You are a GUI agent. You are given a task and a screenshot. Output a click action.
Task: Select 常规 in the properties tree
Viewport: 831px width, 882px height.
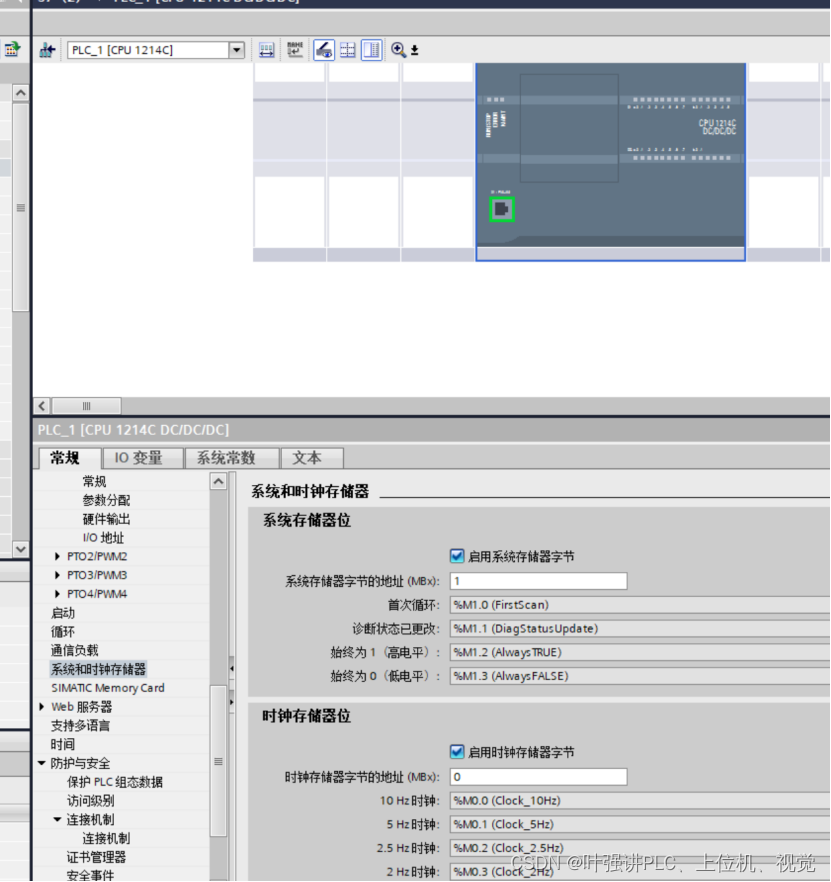pos(95,482)
